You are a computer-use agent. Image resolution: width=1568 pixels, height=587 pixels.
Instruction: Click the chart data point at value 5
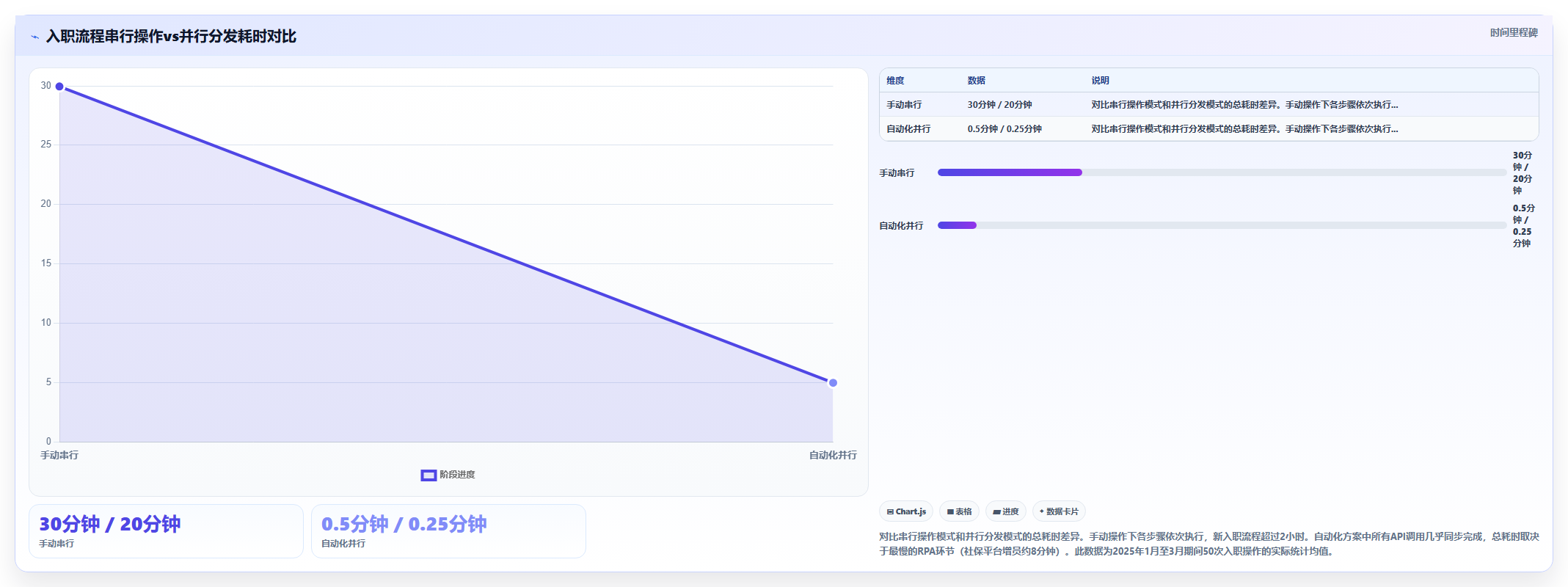point(833,382)
